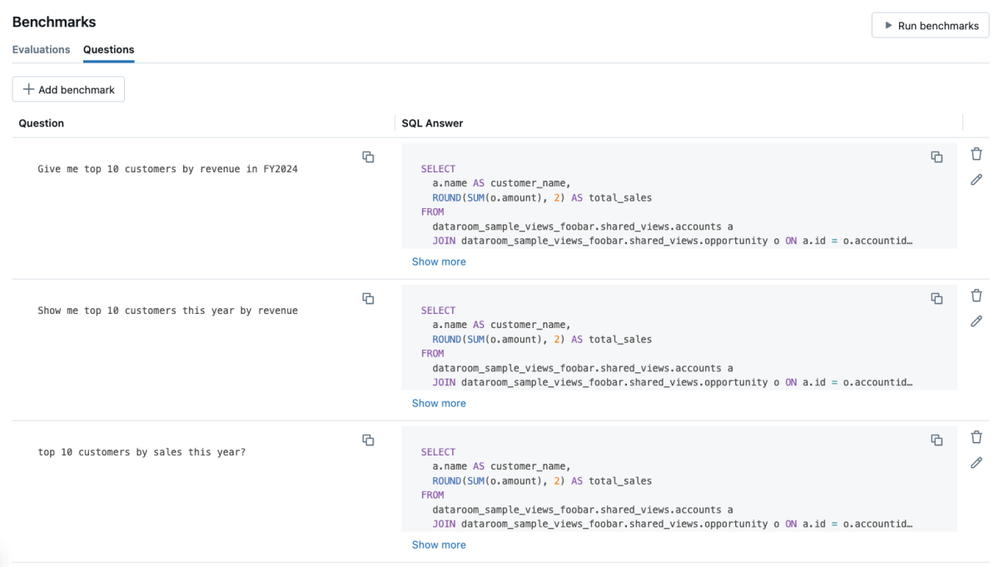Edit the FY2024 revenue benchmark
The image size is (999, 567).
(x=976, y=180)
